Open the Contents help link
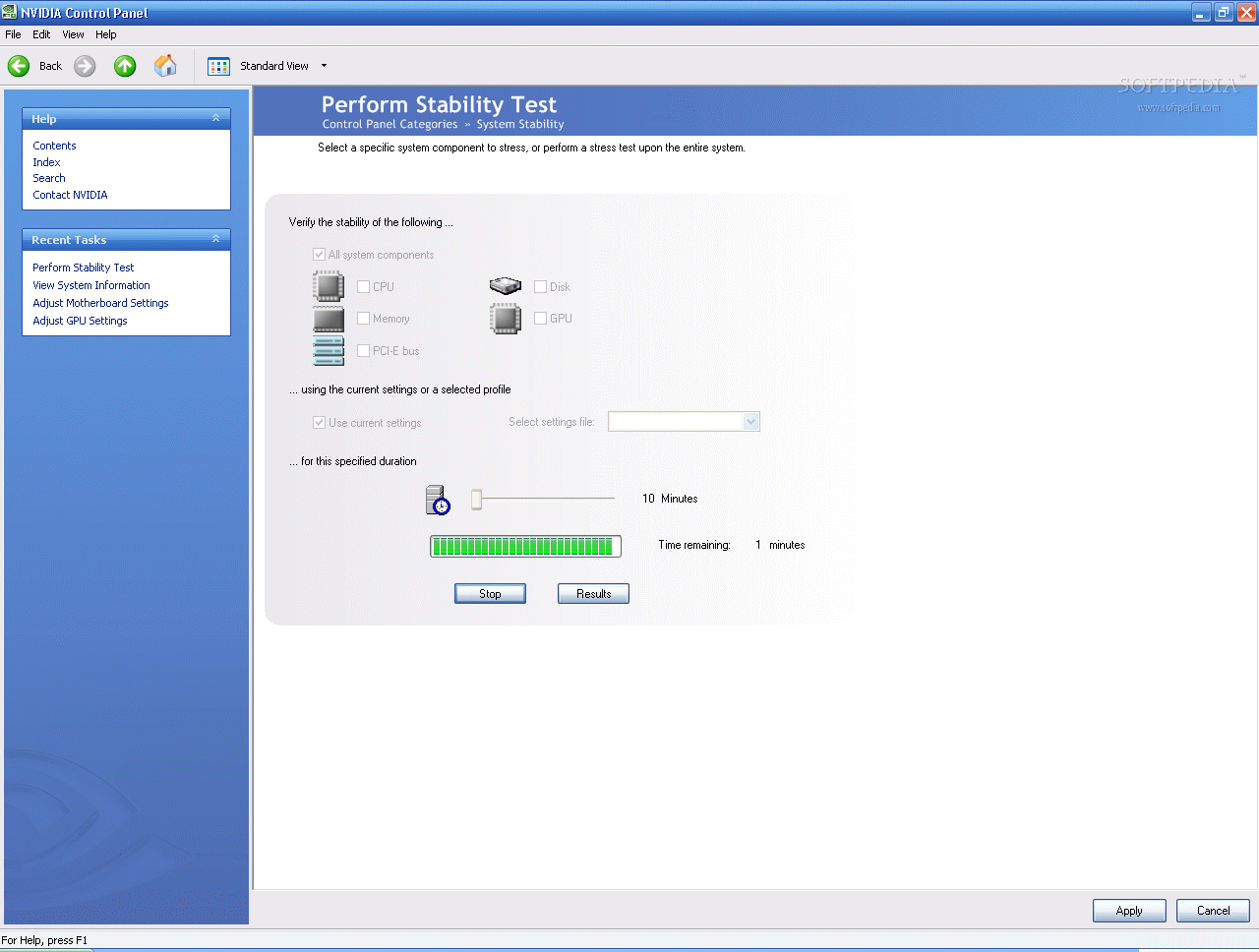 click(54, 146)
